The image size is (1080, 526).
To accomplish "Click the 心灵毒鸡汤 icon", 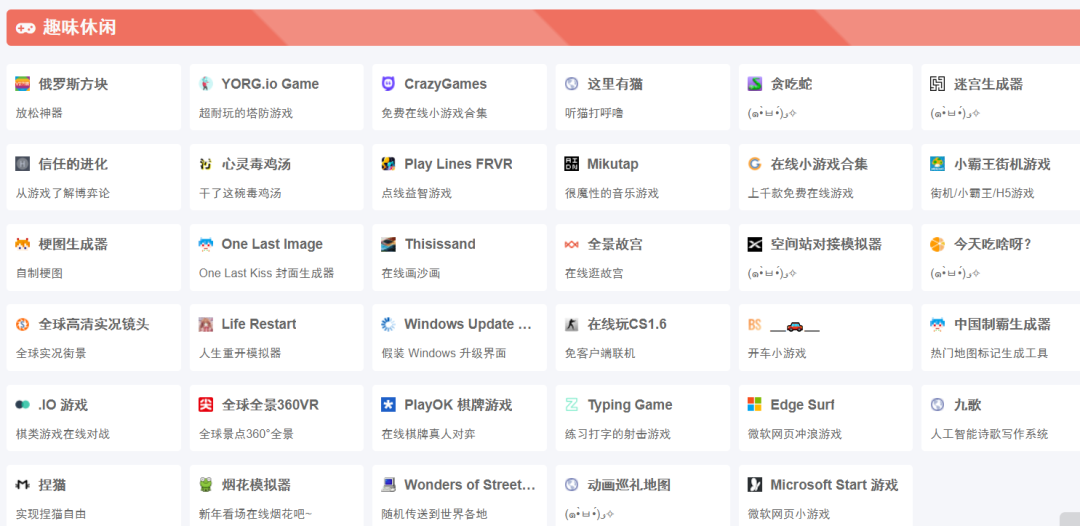I will 205,164.
